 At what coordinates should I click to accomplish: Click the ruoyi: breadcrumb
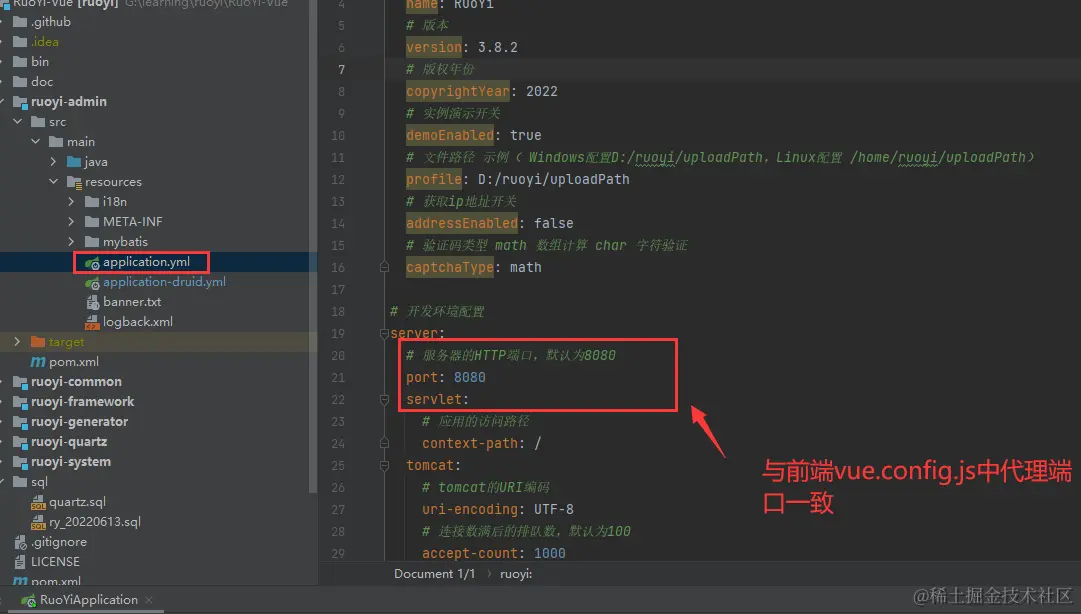pyautogui.click(x=516, y=573)
